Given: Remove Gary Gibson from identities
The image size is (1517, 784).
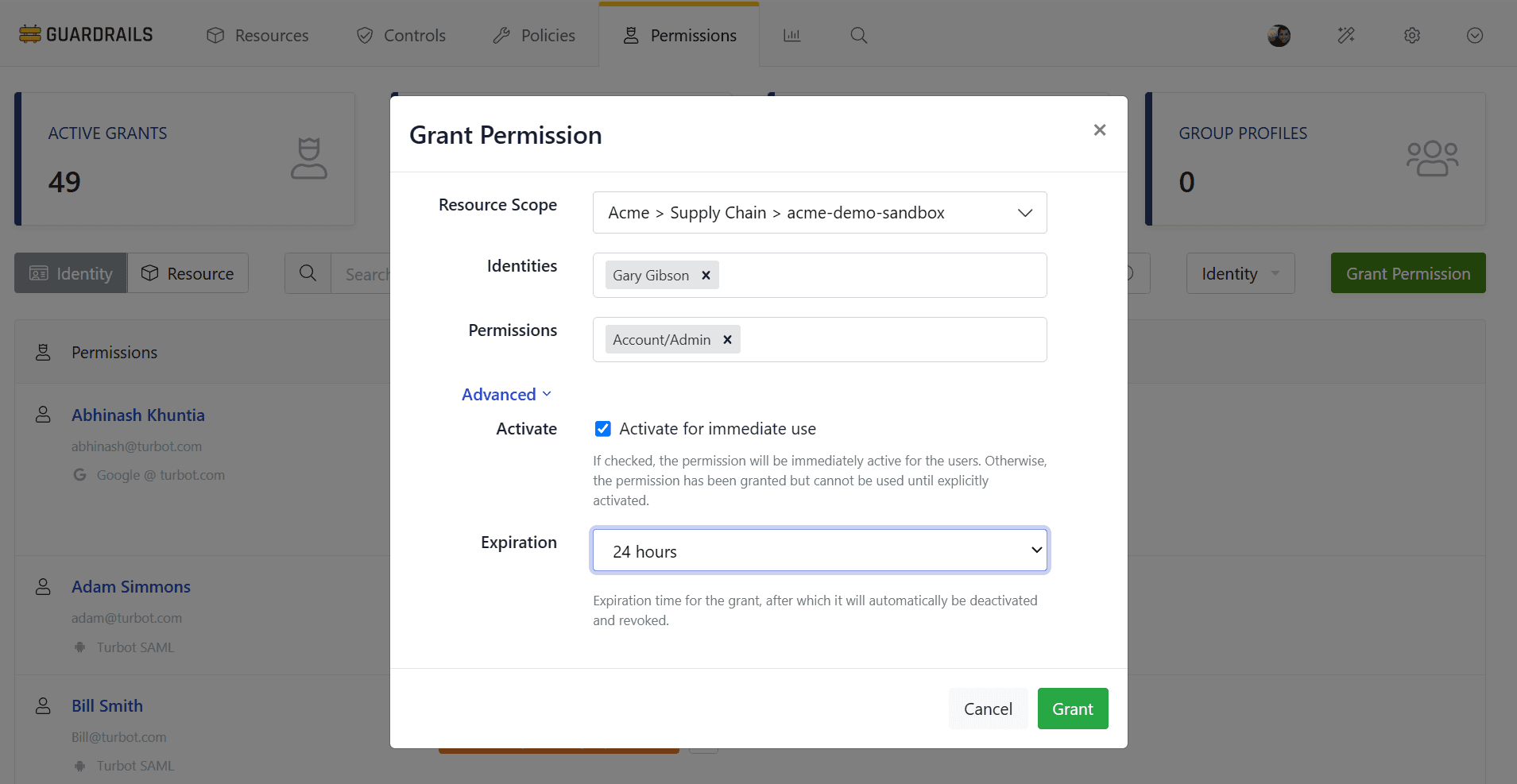Looking at the screenshot, I should click(x=706, y=276).
